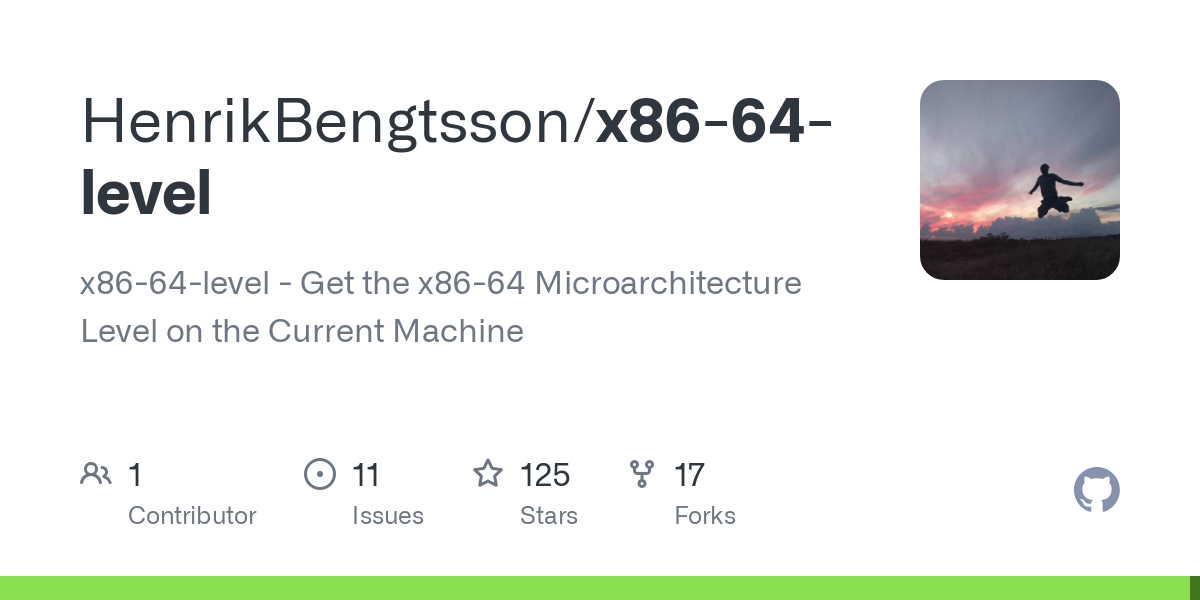This screenshot has height=600, width=1200.
Task: Click the fork count 17
Action: 689,474
